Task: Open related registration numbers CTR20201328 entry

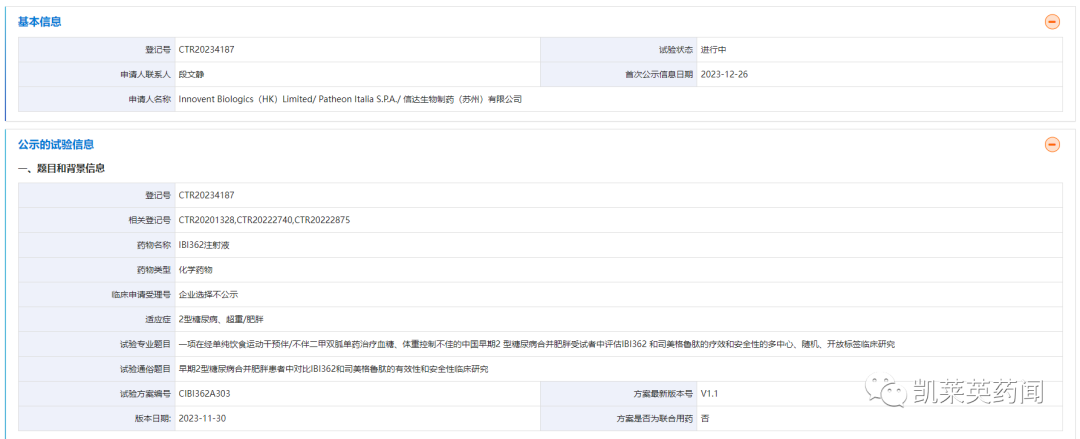Action: [205, 220]
